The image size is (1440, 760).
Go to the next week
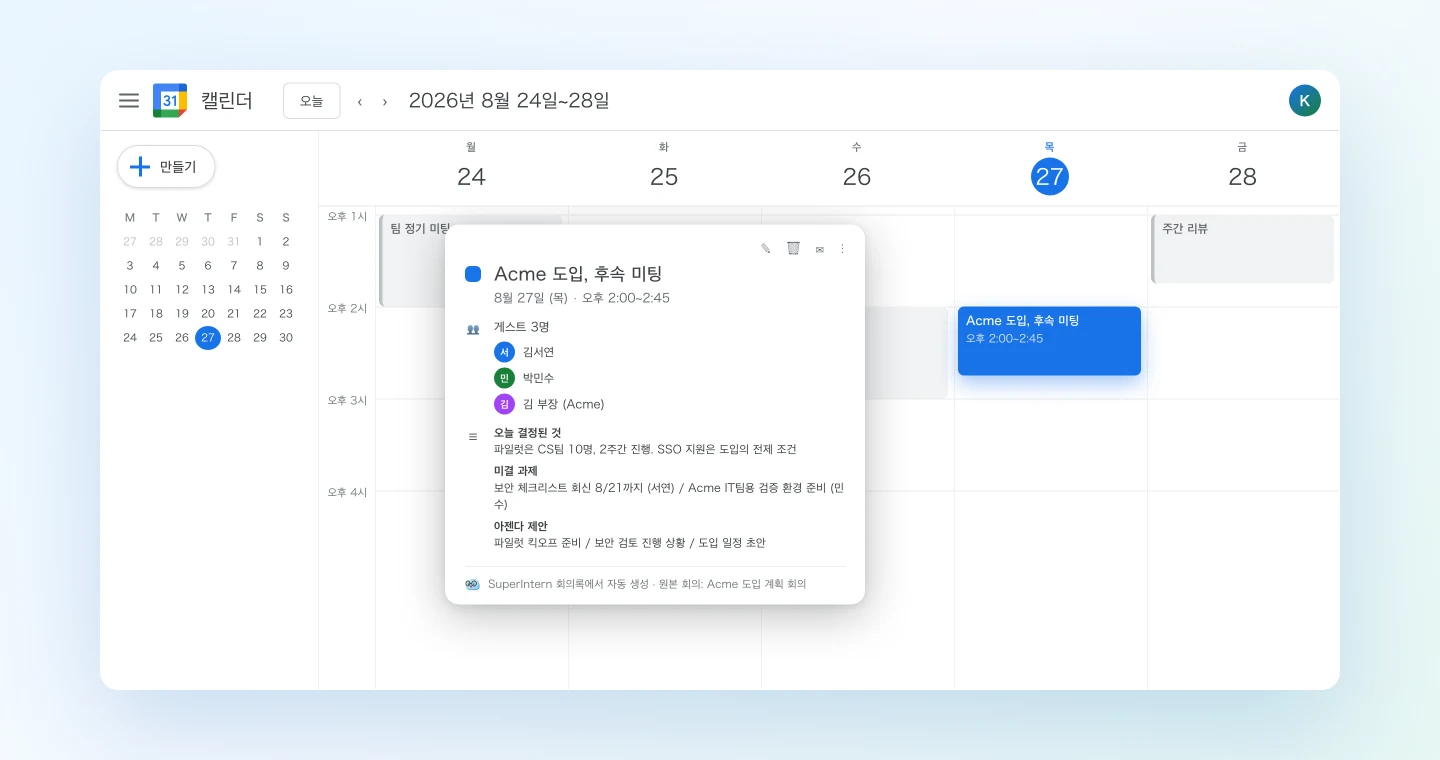385,101
